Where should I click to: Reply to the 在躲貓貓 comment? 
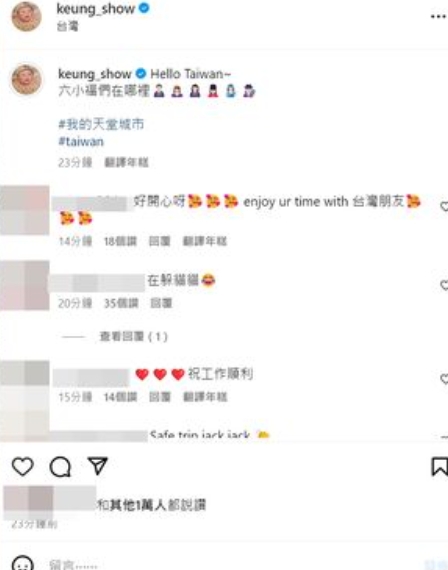click(161, 303)
